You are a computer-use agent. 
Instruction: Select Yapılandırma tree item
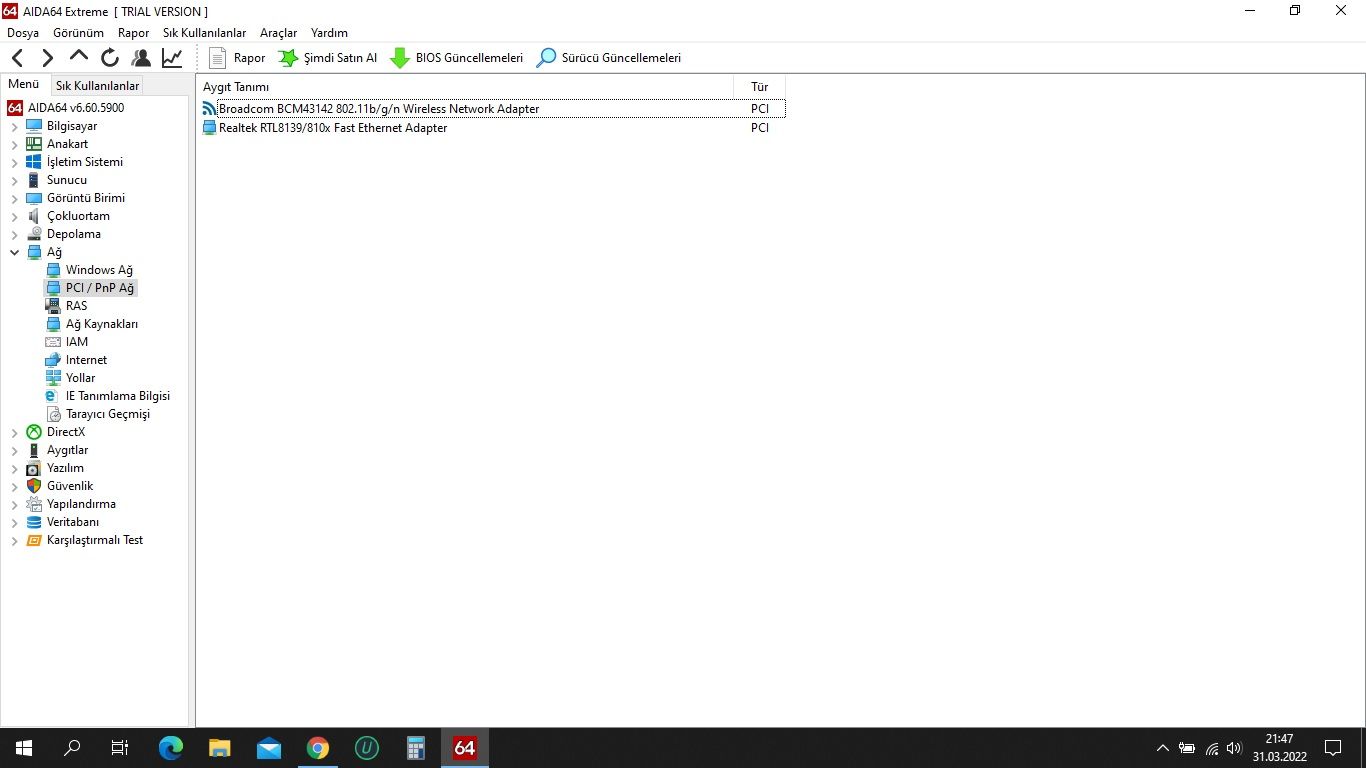81,504
